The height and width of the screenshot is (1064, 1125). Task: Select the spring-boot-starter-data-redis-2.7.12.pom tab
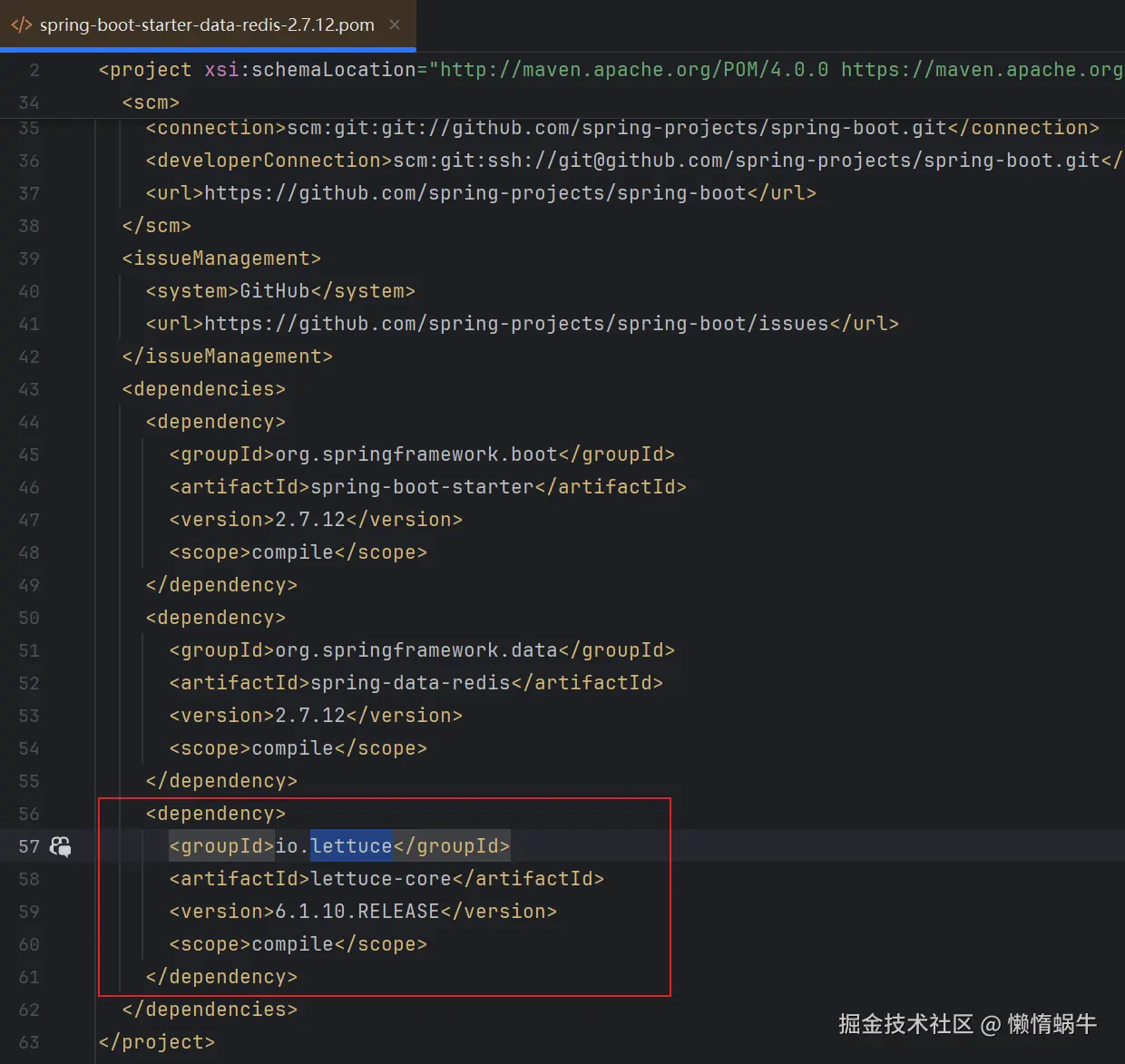207,24
